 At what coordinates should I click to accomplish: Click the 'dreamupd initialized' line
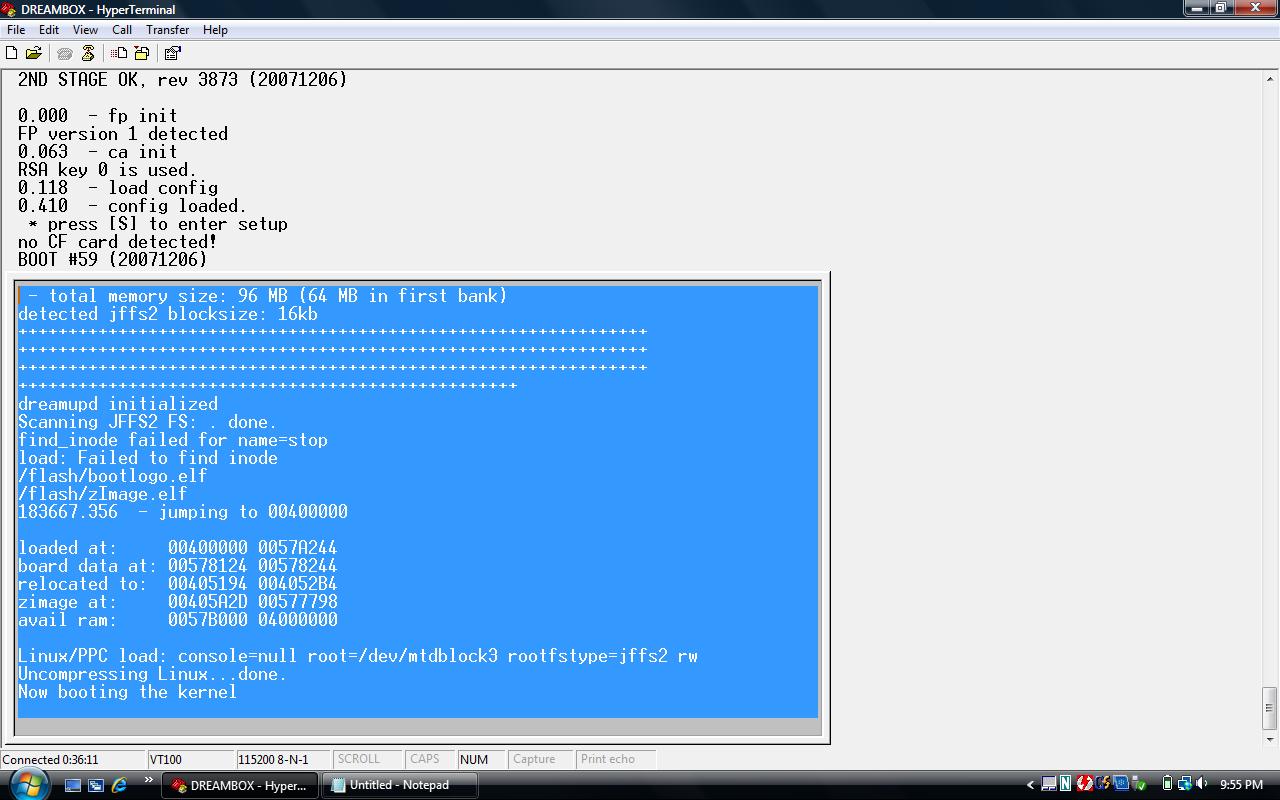(x=118, y=404)
